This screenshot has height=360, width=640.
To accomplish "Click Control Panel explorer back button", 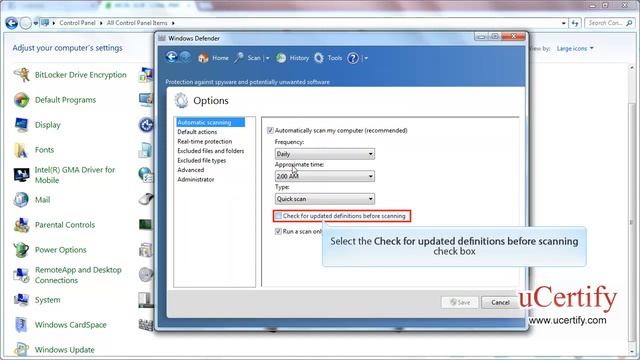I will pyautogui.click(x=11, y=23).
